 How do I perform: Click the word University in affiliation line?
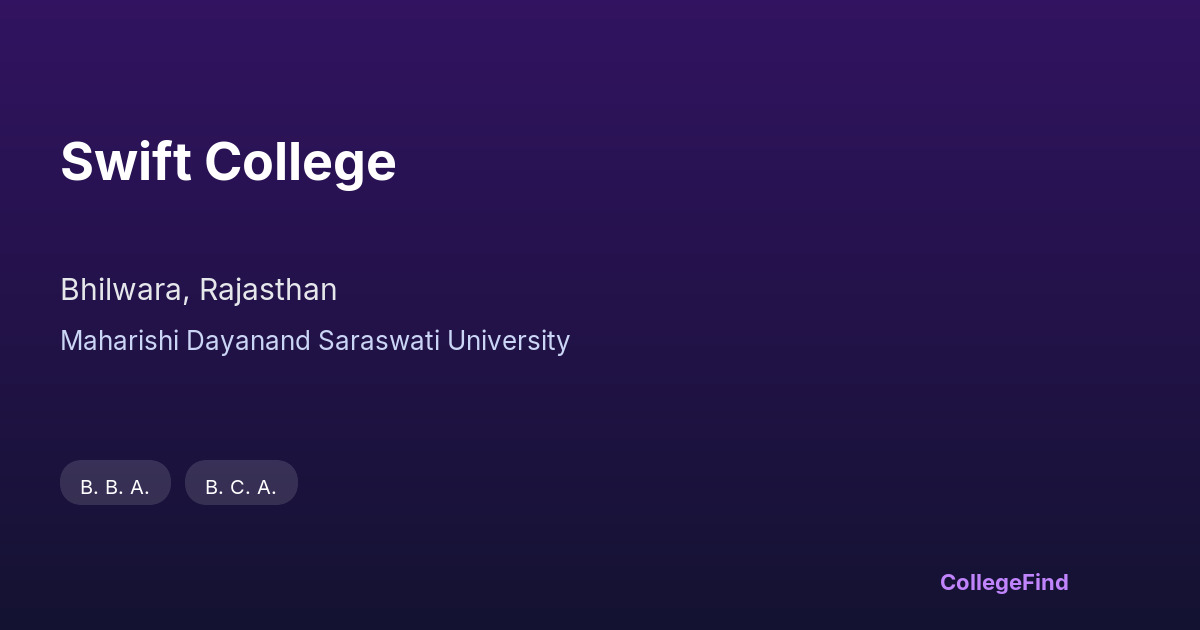click(508, 341)
